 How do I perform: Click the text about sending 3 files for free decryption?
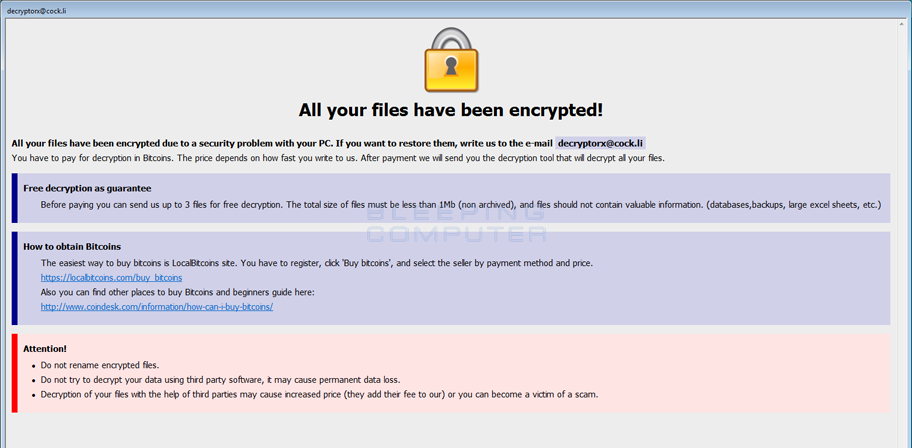click(461, 205)
